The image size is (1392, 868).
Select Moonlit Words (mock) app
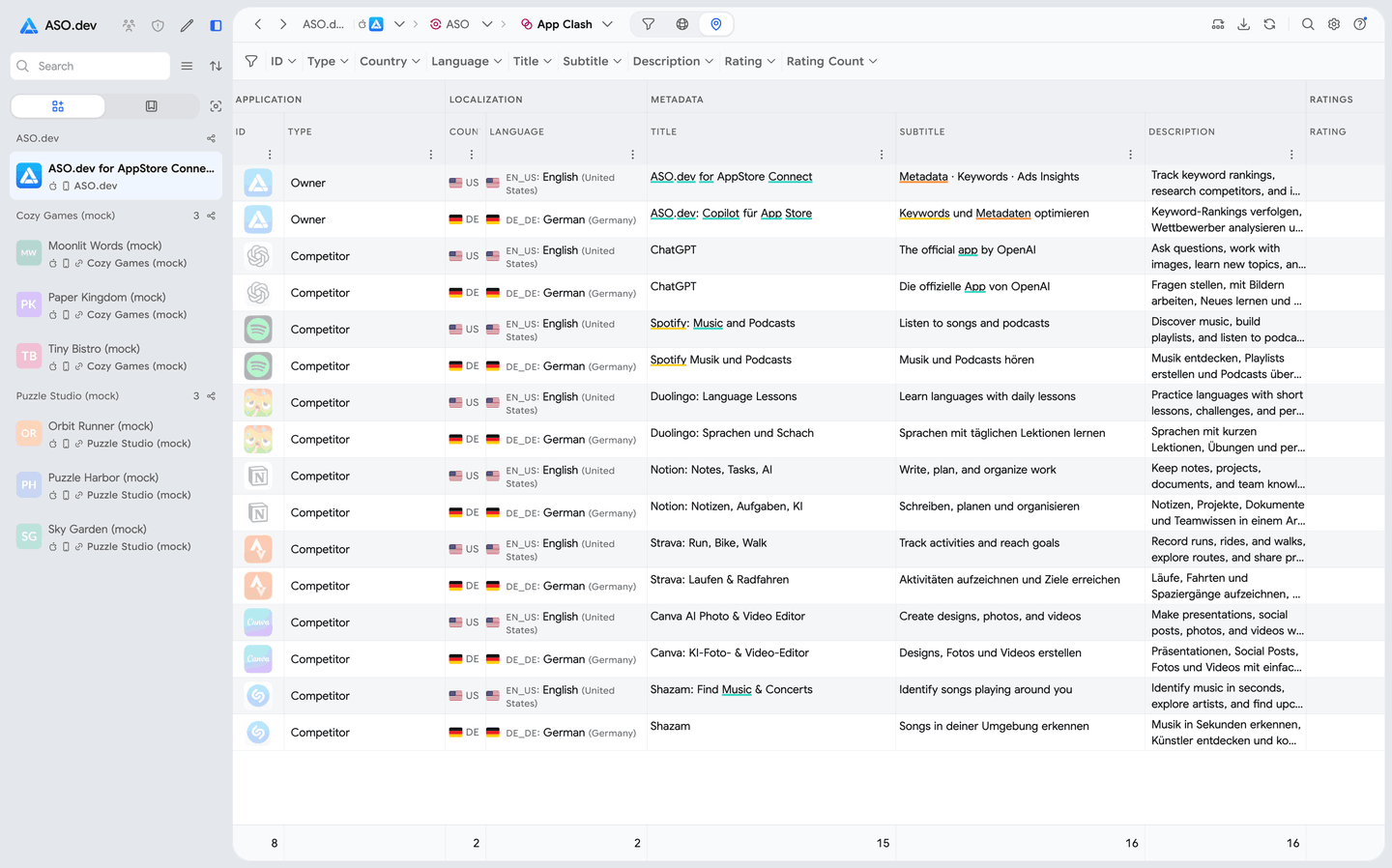[116, 253]
